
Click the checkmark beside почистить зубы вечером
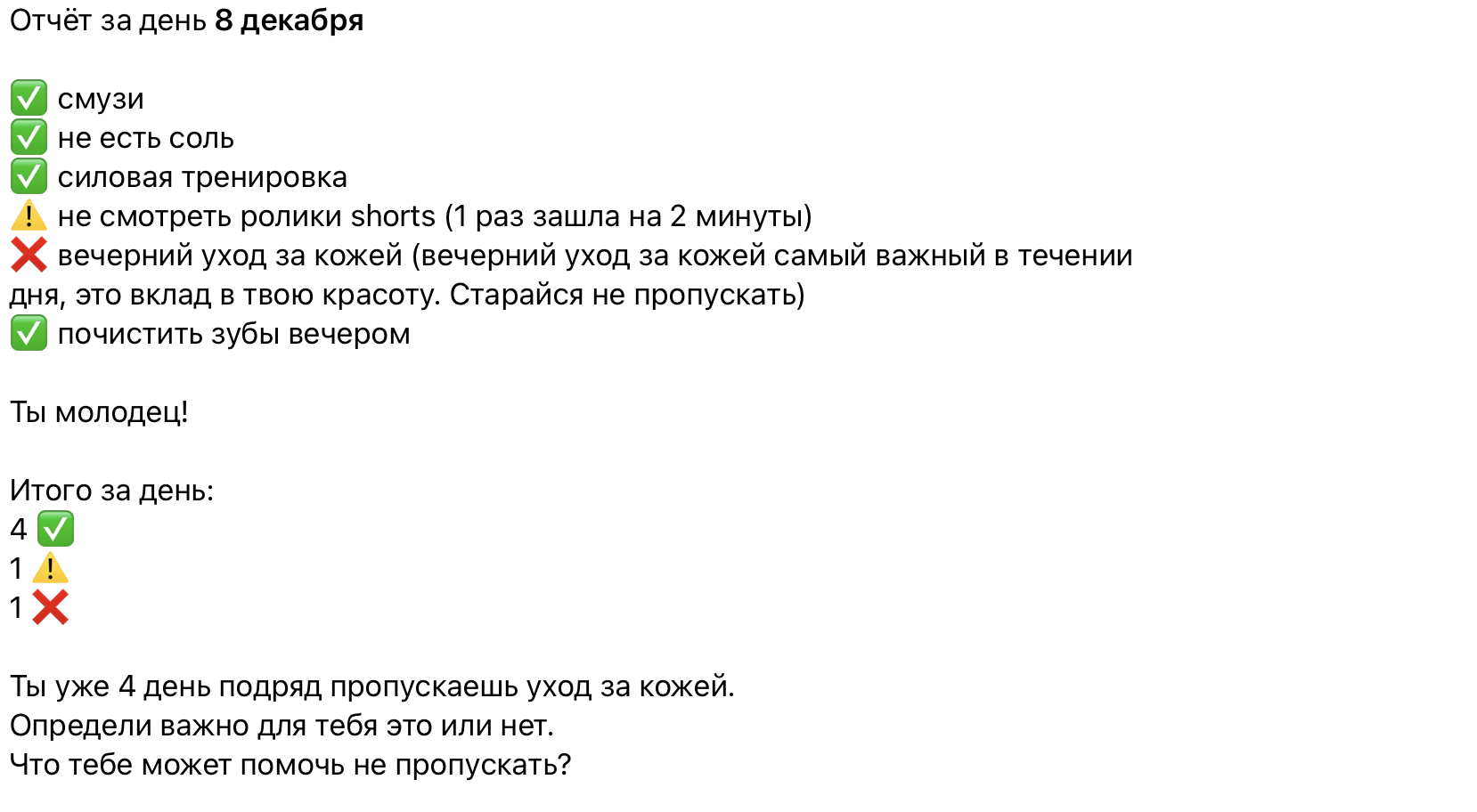click(x=29, y=334)
